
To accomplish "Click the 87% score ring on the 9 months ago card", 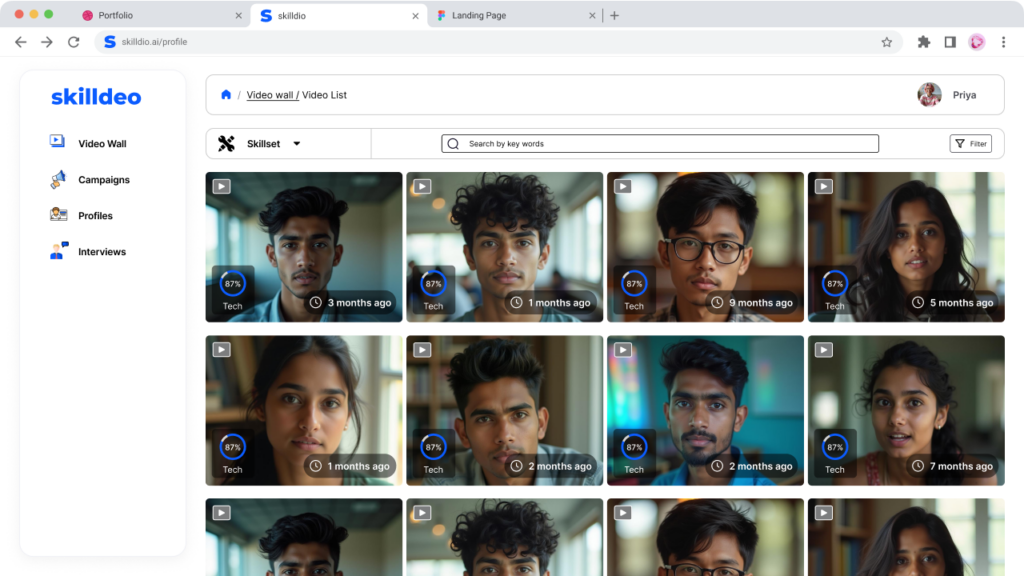I will [634, 284].
